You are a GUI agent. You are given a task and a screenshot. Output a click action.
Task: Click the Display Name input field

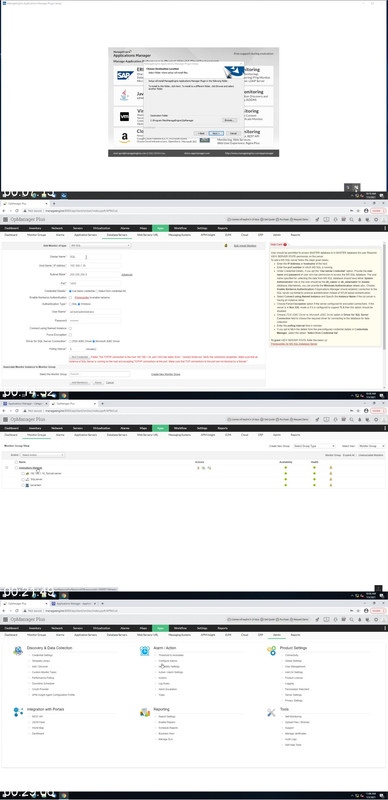tap(95, 257)
